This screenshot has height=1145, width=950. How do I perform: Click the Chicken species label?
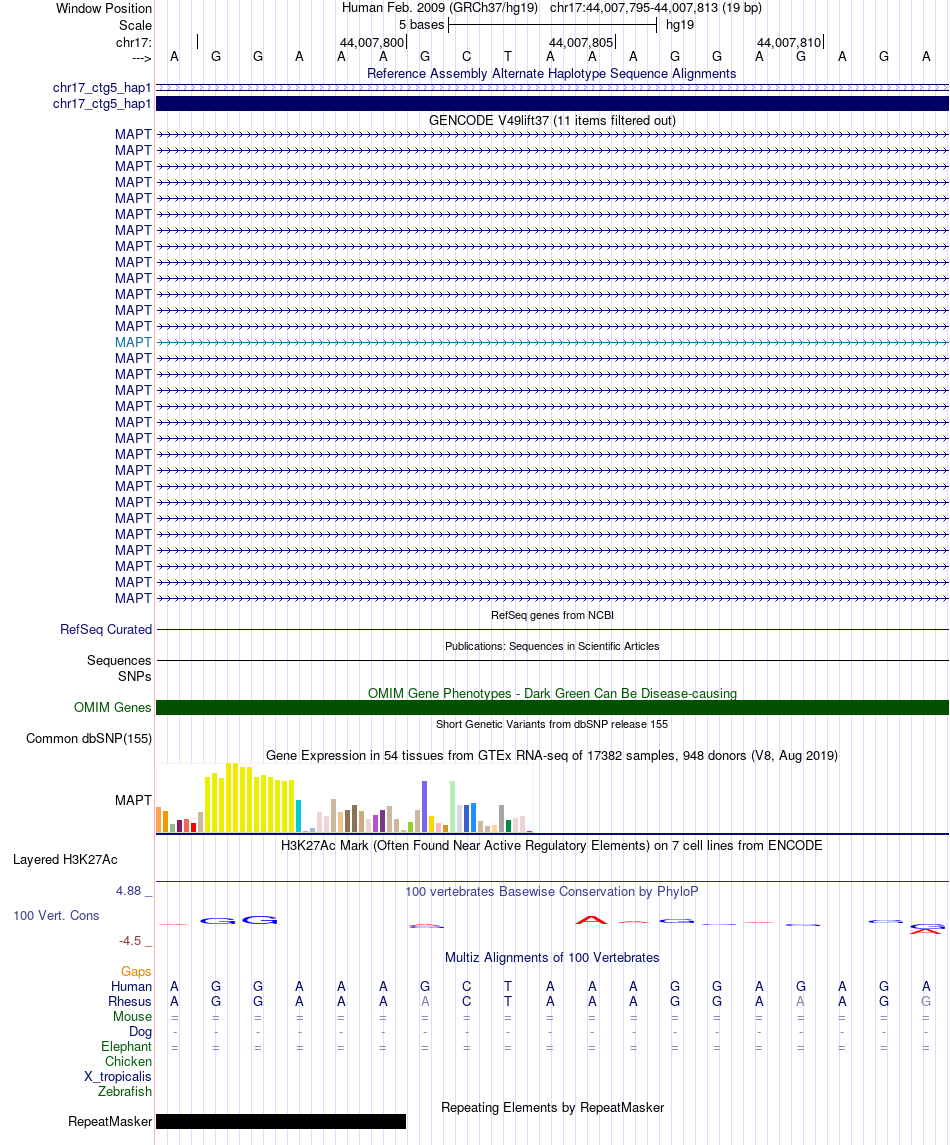tap(129, 1062)
